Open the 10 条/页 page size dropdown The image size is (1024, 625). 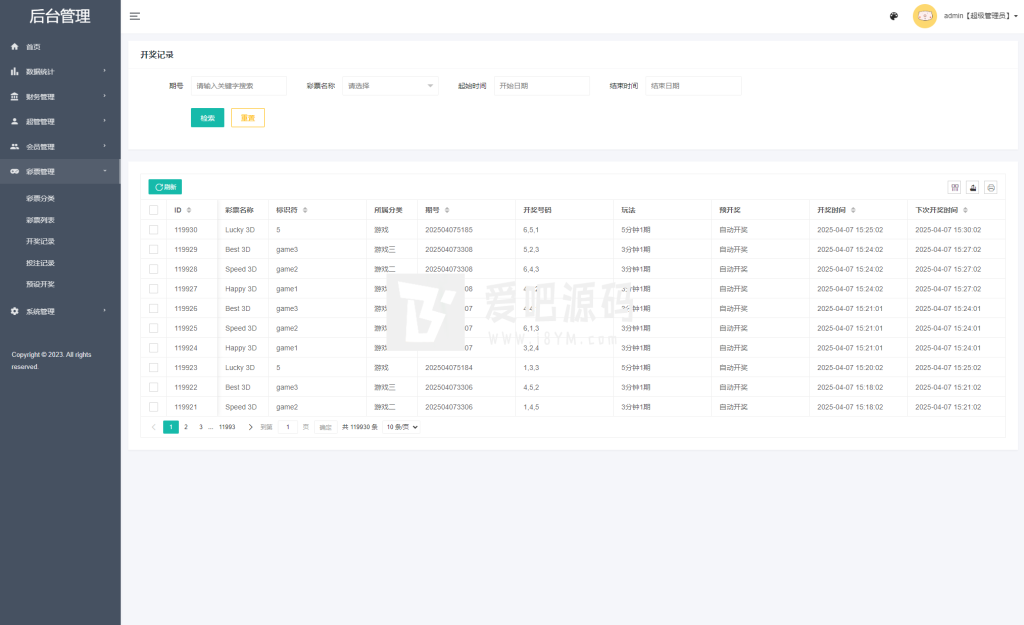click(x=402, y=427)
